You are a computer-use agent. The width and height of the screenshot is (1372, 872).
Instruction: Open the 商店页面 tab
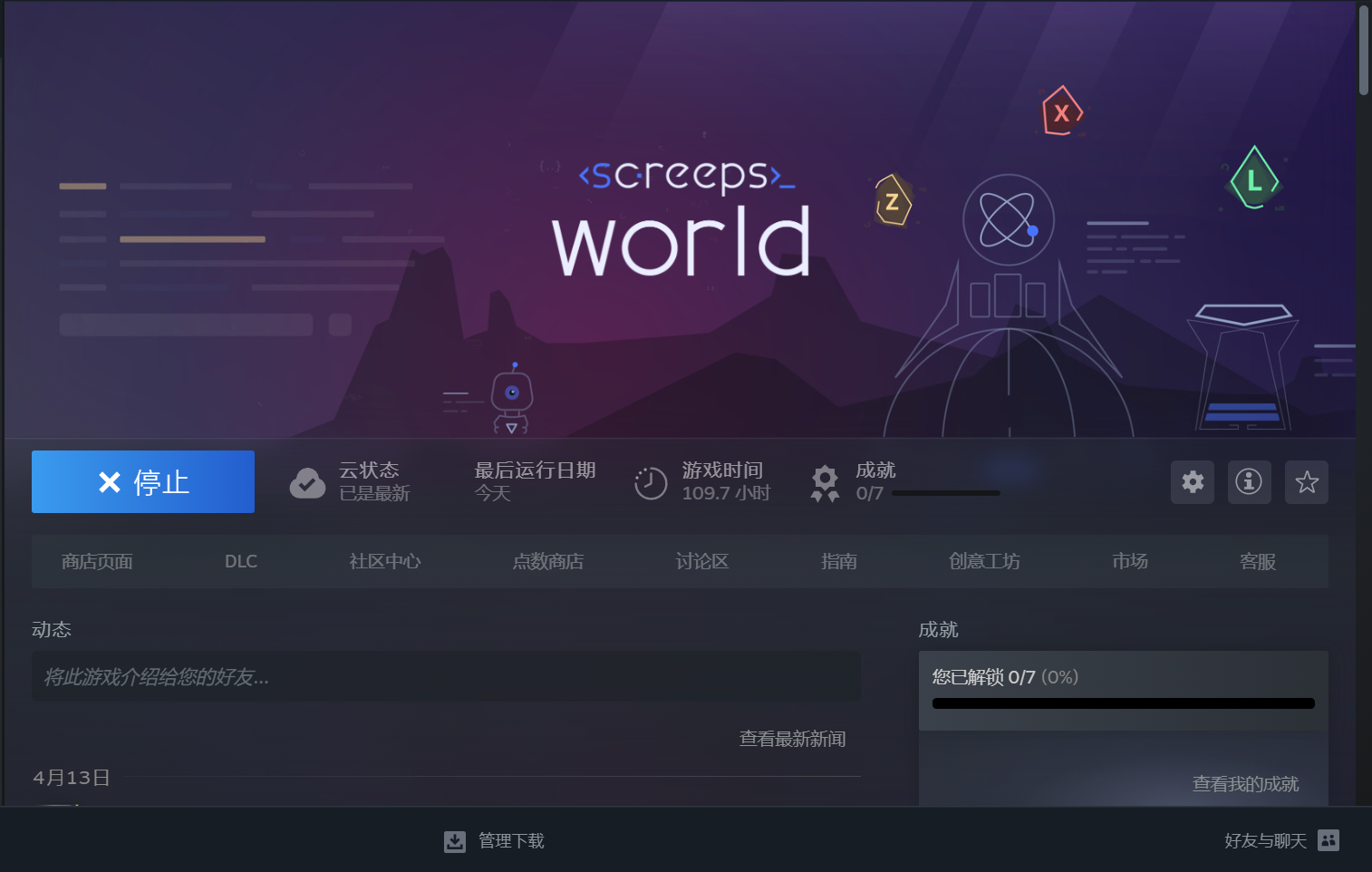tap(97, 562)
